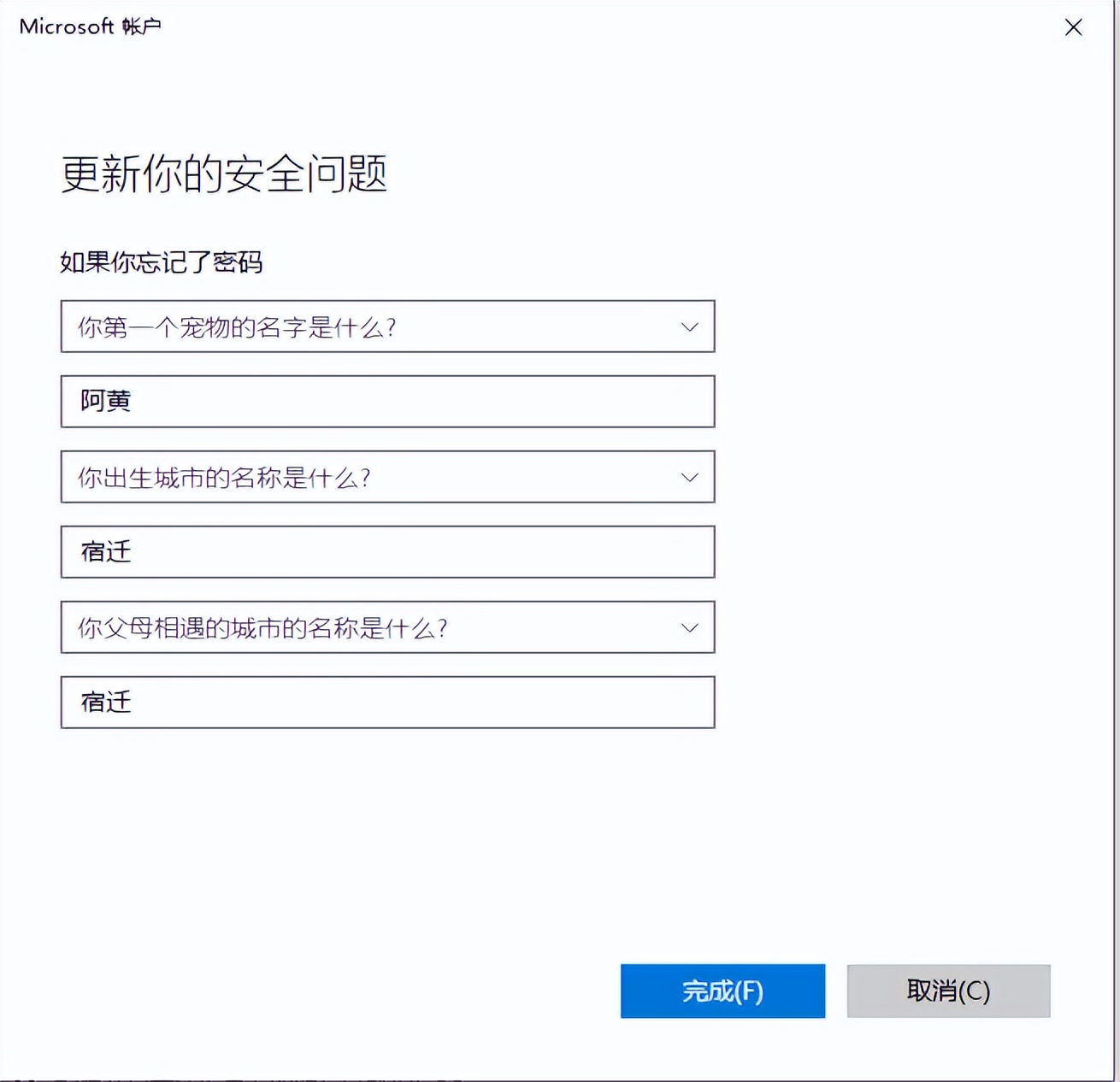Place cursor in the first pet name answer box
This screenshot has width=1120, height=1082.
click(x=386, y=402)
